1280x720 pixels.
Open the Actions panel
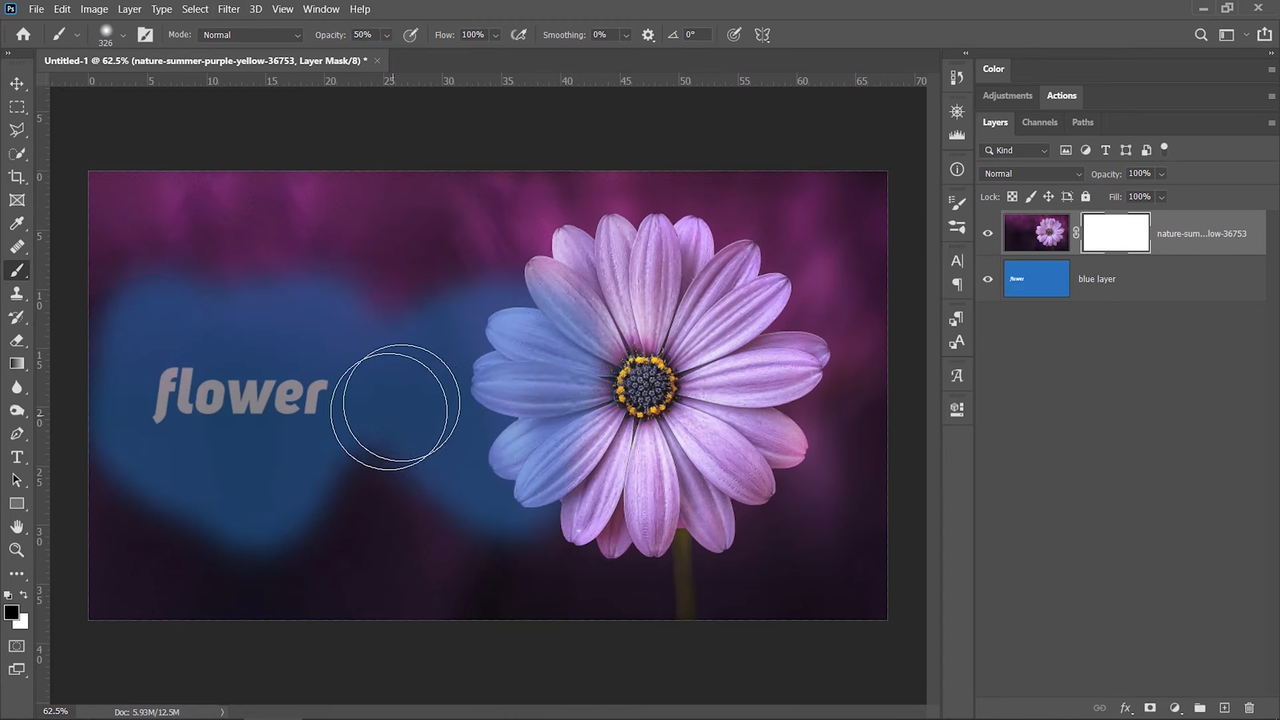pos(1061,95)
